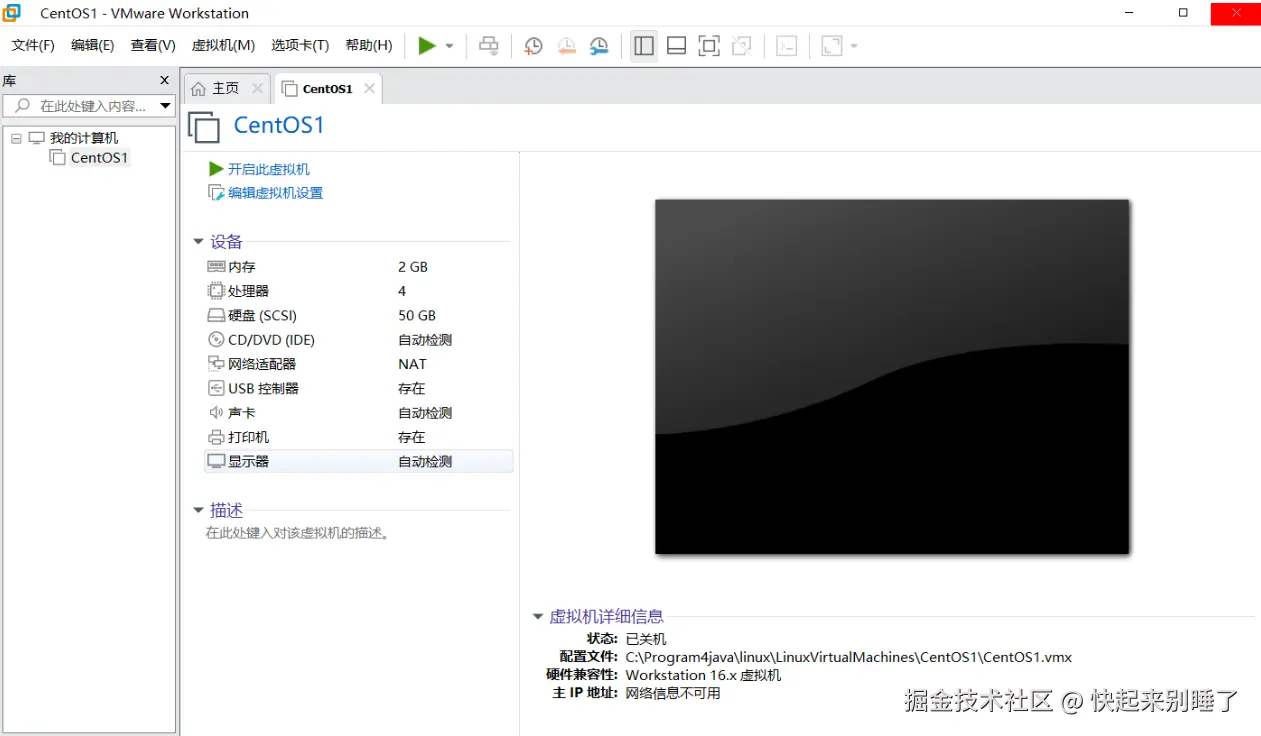Take a snapshot of this virtual machine

[533, 45]
